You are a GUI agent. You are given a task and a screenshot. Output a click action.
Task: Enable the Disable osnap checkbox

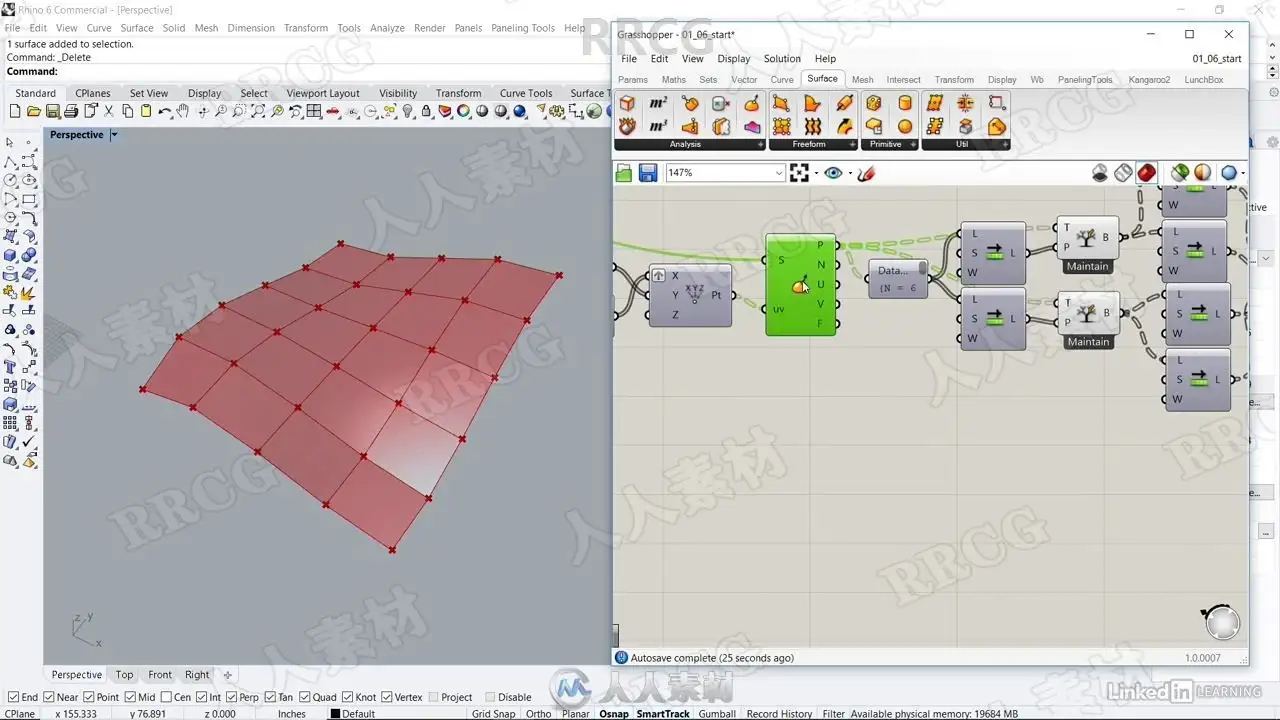[490, 697]
